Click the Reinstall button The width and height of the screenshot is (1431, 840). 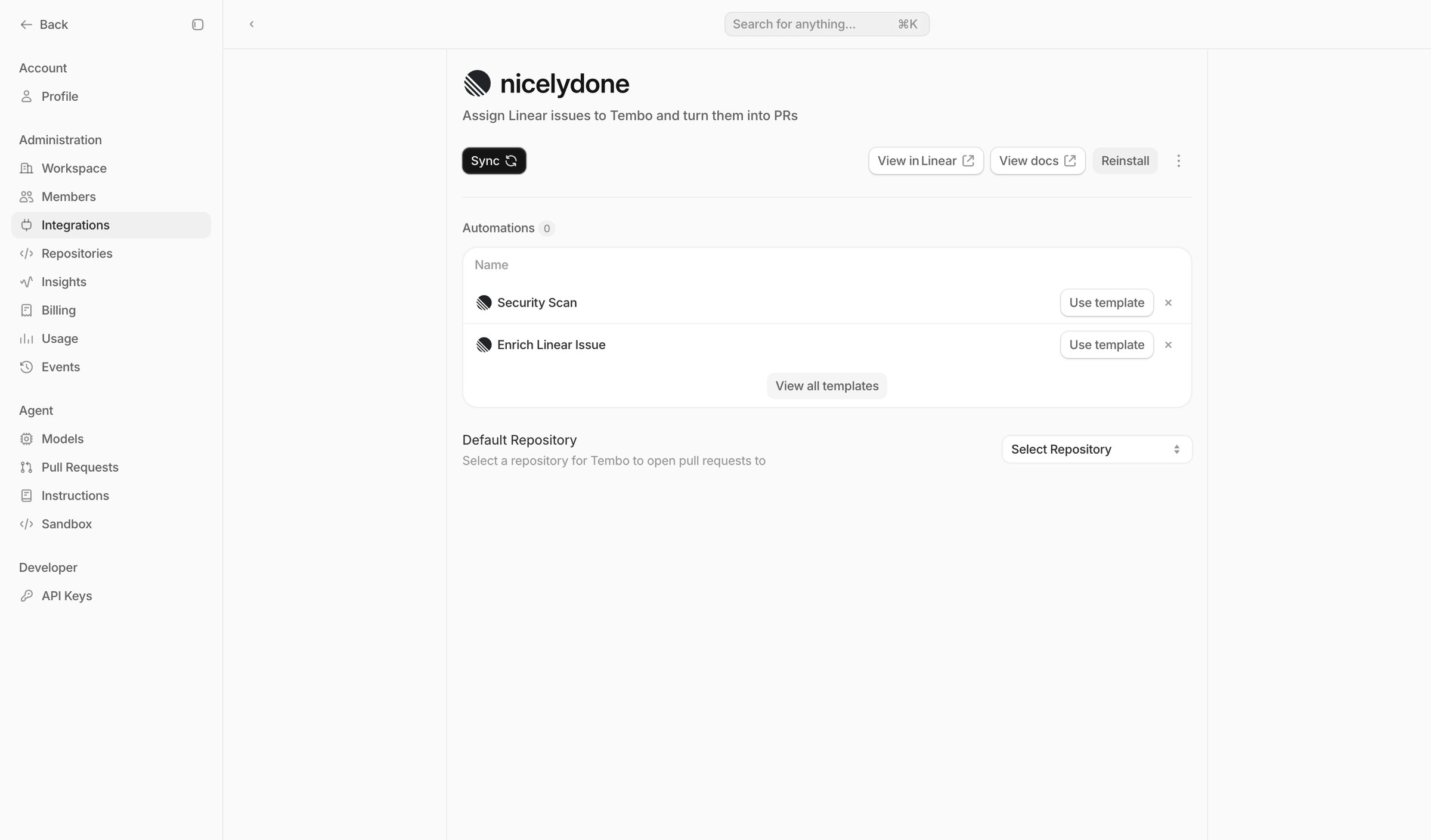point(1125,161)
